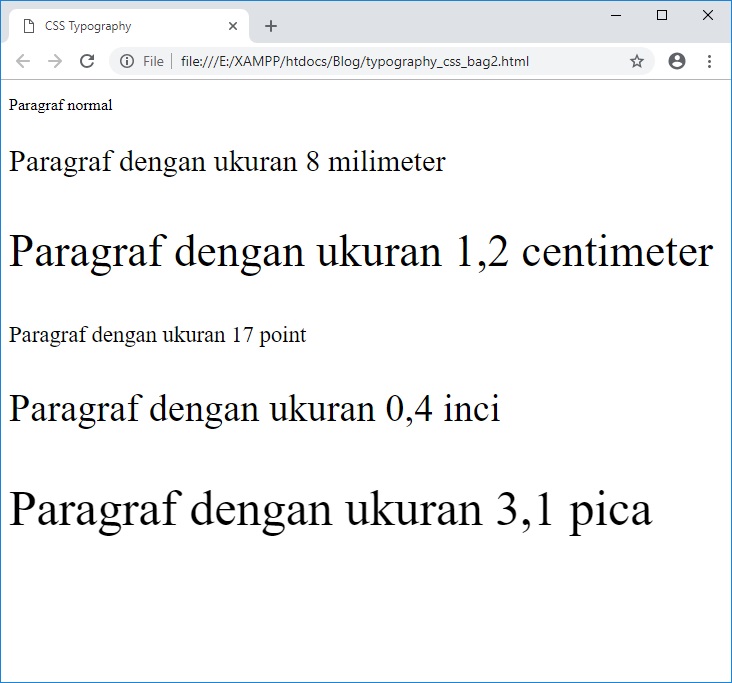Open the Chrome three-dot menu

click(709, 61)
